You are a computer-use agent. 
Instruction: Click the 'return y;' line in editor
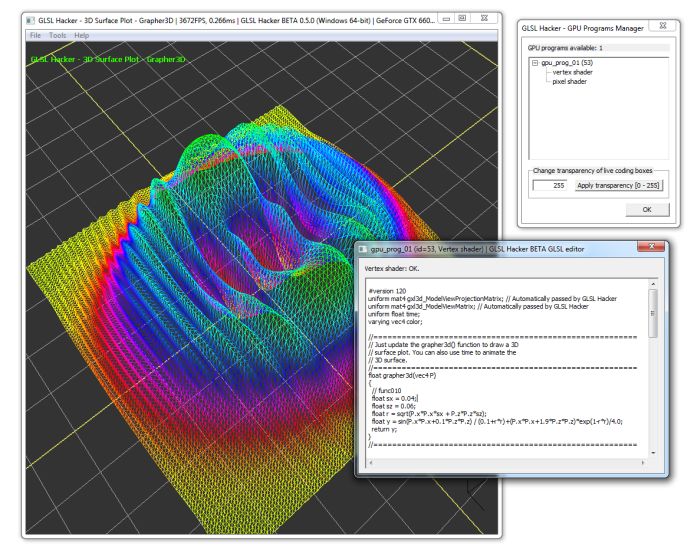coord(384,429)
